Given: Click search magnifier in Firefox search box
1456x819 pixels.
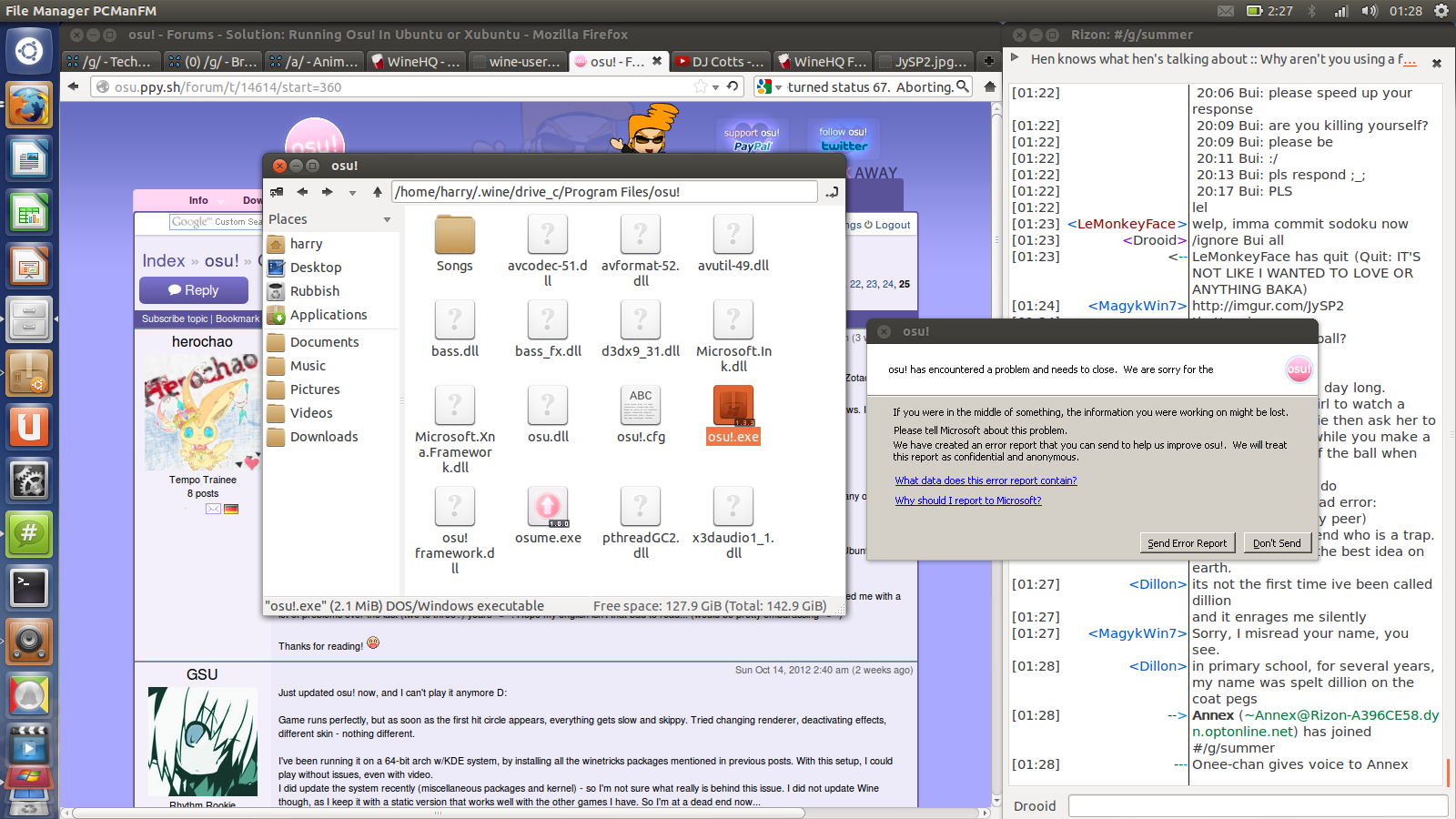Looking at the screenshot, I should (x=962, y=86).
